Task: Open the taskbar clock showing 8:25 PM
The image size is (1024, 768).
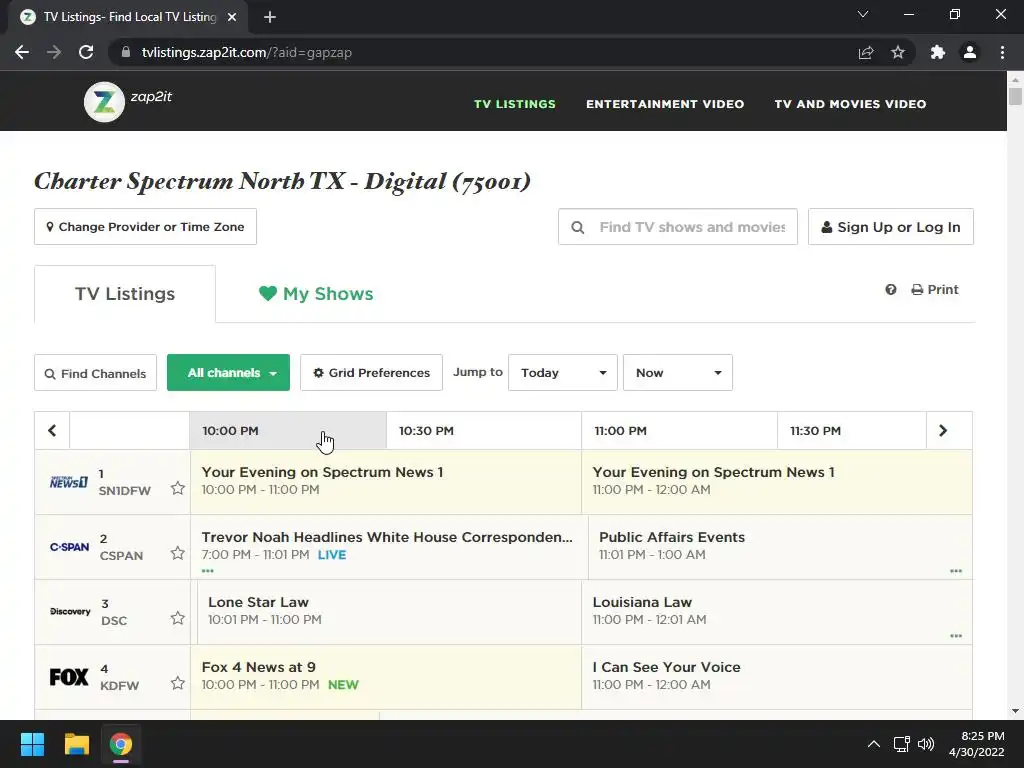Action: [976, 744]
